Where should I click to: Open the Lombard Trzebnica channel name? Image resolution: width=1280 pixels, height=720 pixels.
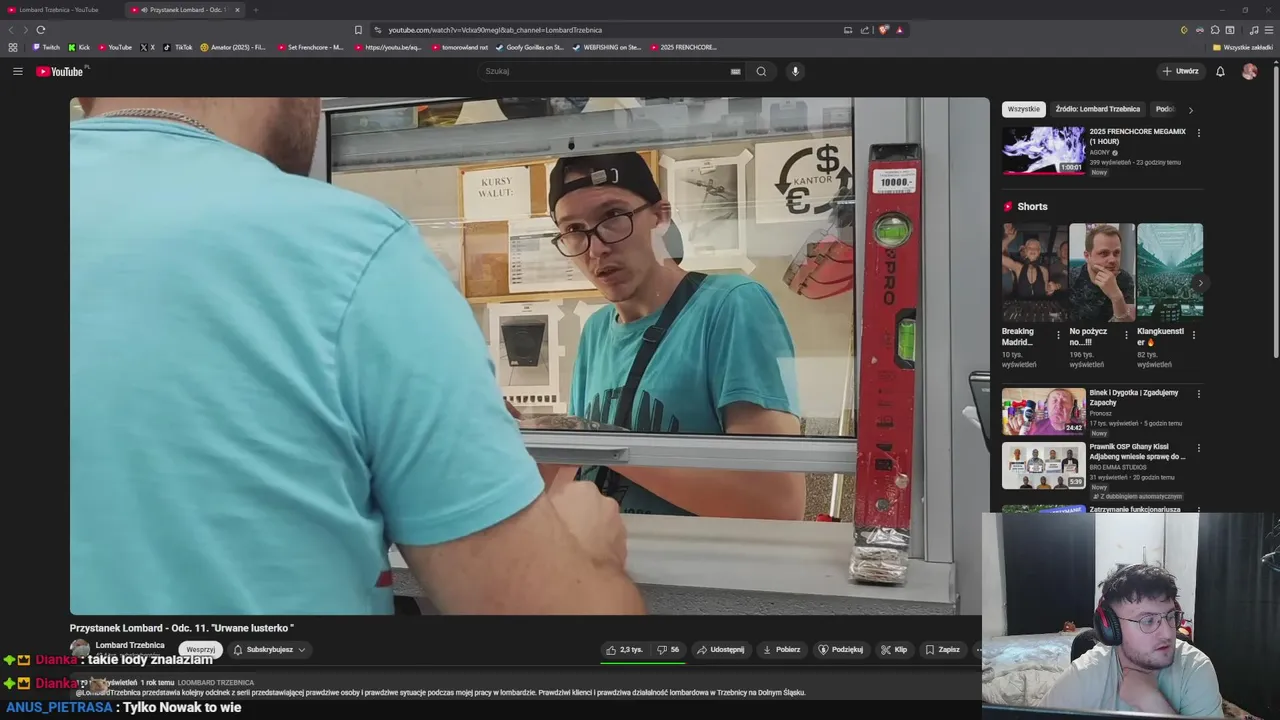130,645
